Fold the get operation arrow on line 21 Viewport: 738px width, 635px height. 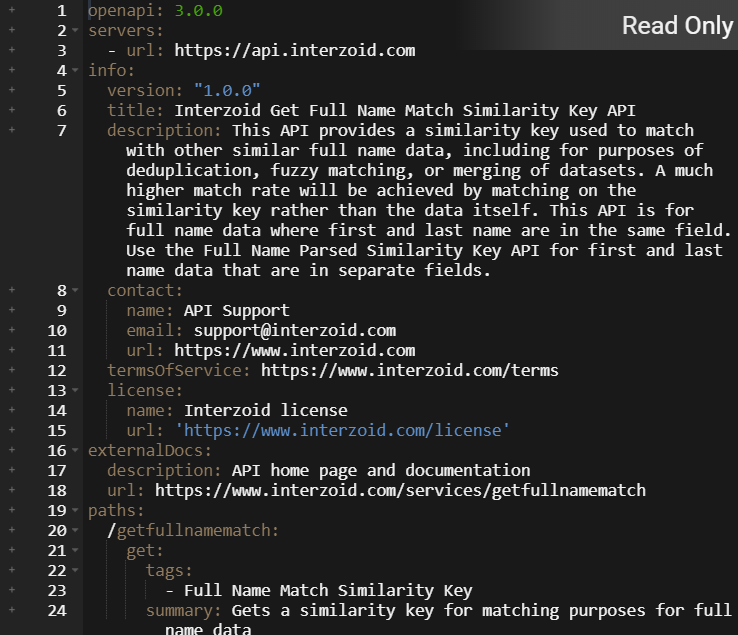75,550
